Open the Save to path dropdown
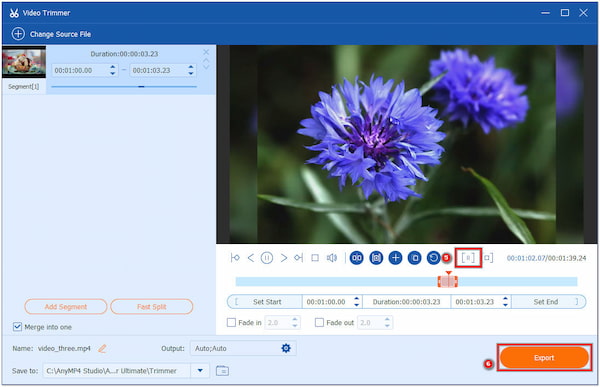 pyautogui.click(x=200, y=371)
